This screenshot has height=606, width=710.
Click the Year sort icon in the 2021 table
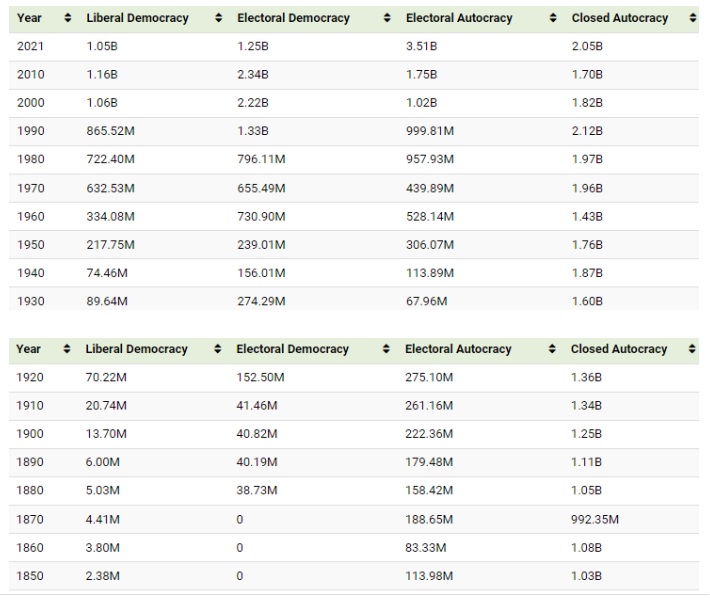pyautogui.click(x=68, y=18)
